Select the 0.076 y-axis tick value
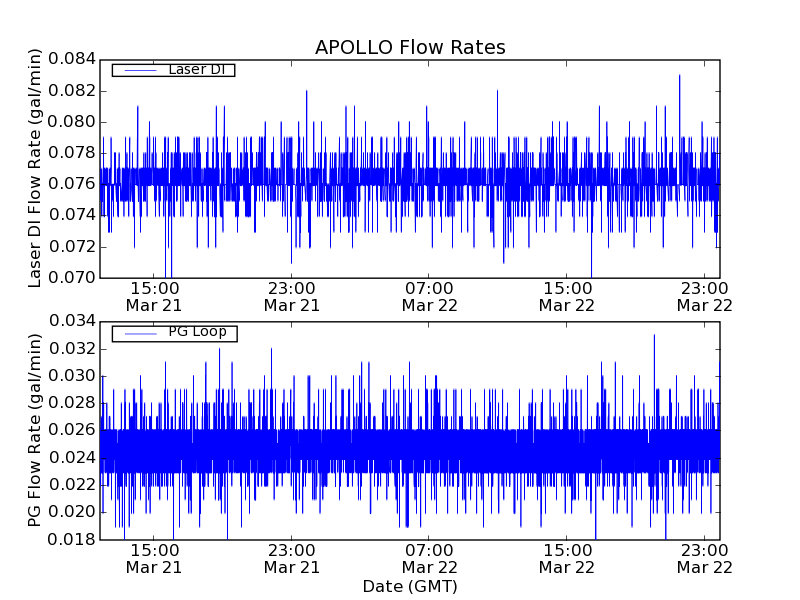 pyautogui.click(x=72, y=184)
